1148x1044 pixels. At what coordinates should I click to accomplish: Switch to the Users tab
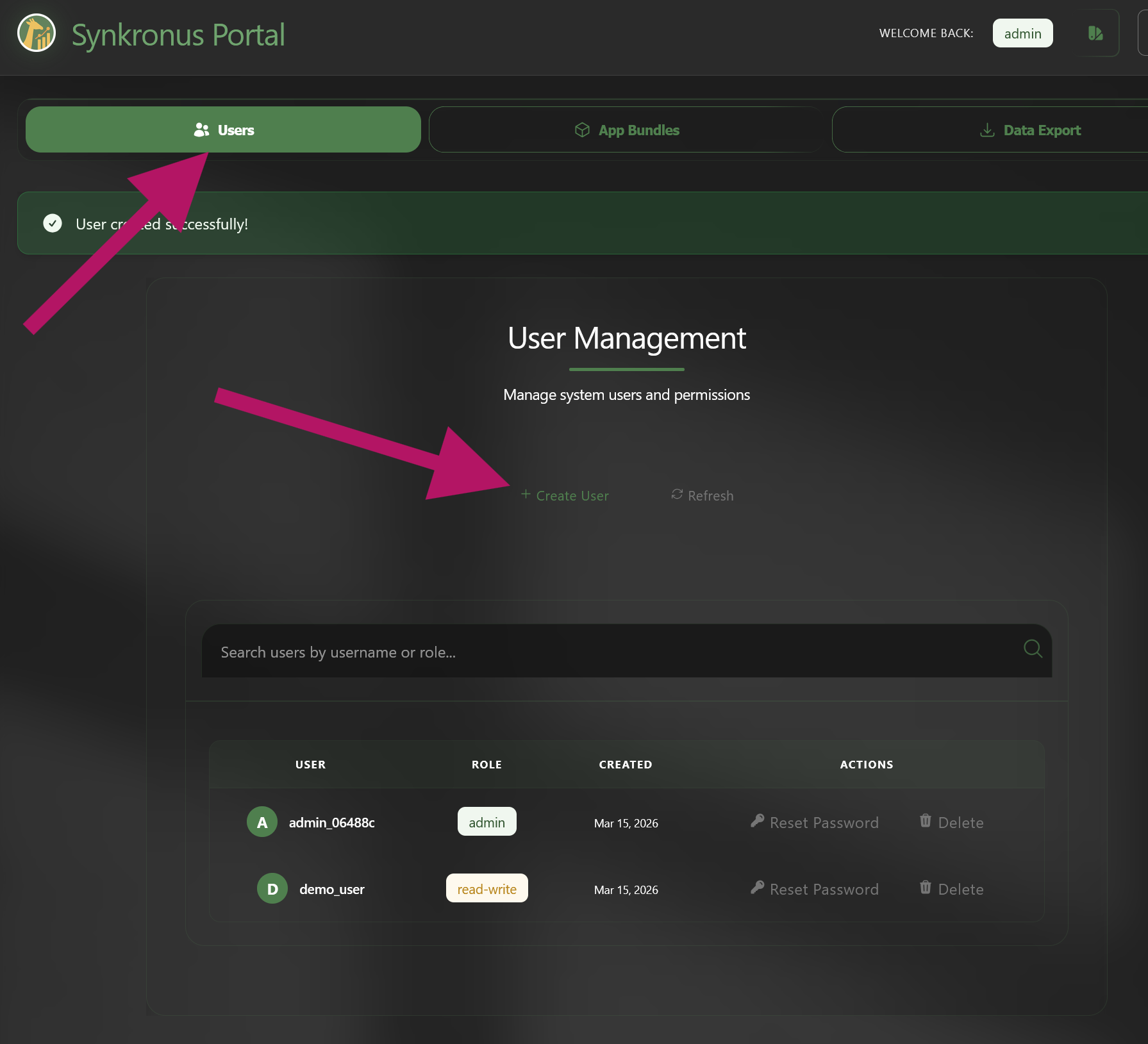[x=223, y=129]
